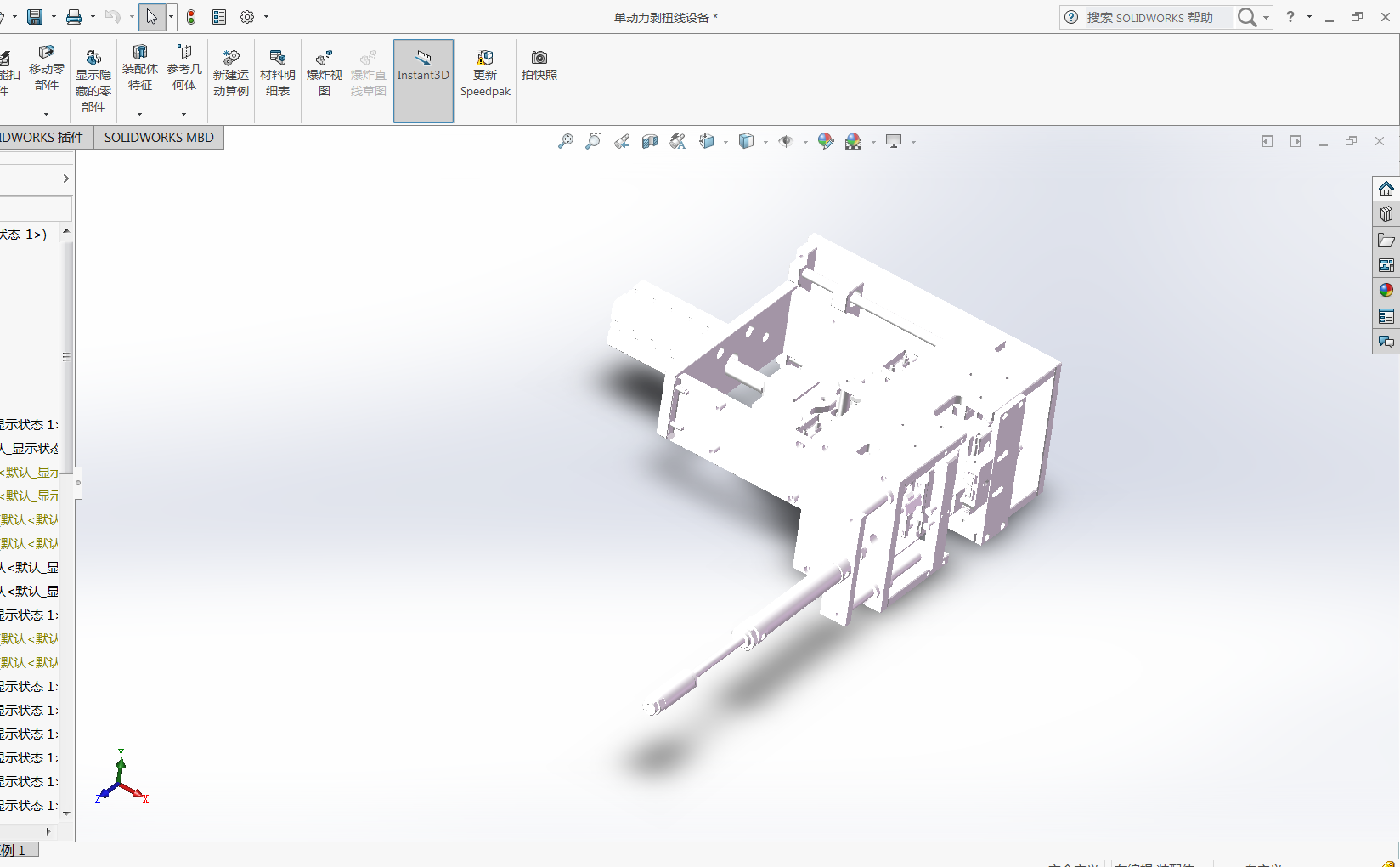Screen dimensions: 1400x867
Task: Click the Zoom to Fit icon
Action: [566, 142]
